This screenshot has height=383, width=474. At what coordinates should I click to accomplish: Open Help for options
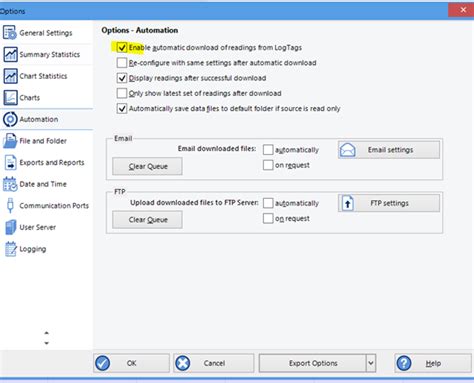(x=433, y=363)
